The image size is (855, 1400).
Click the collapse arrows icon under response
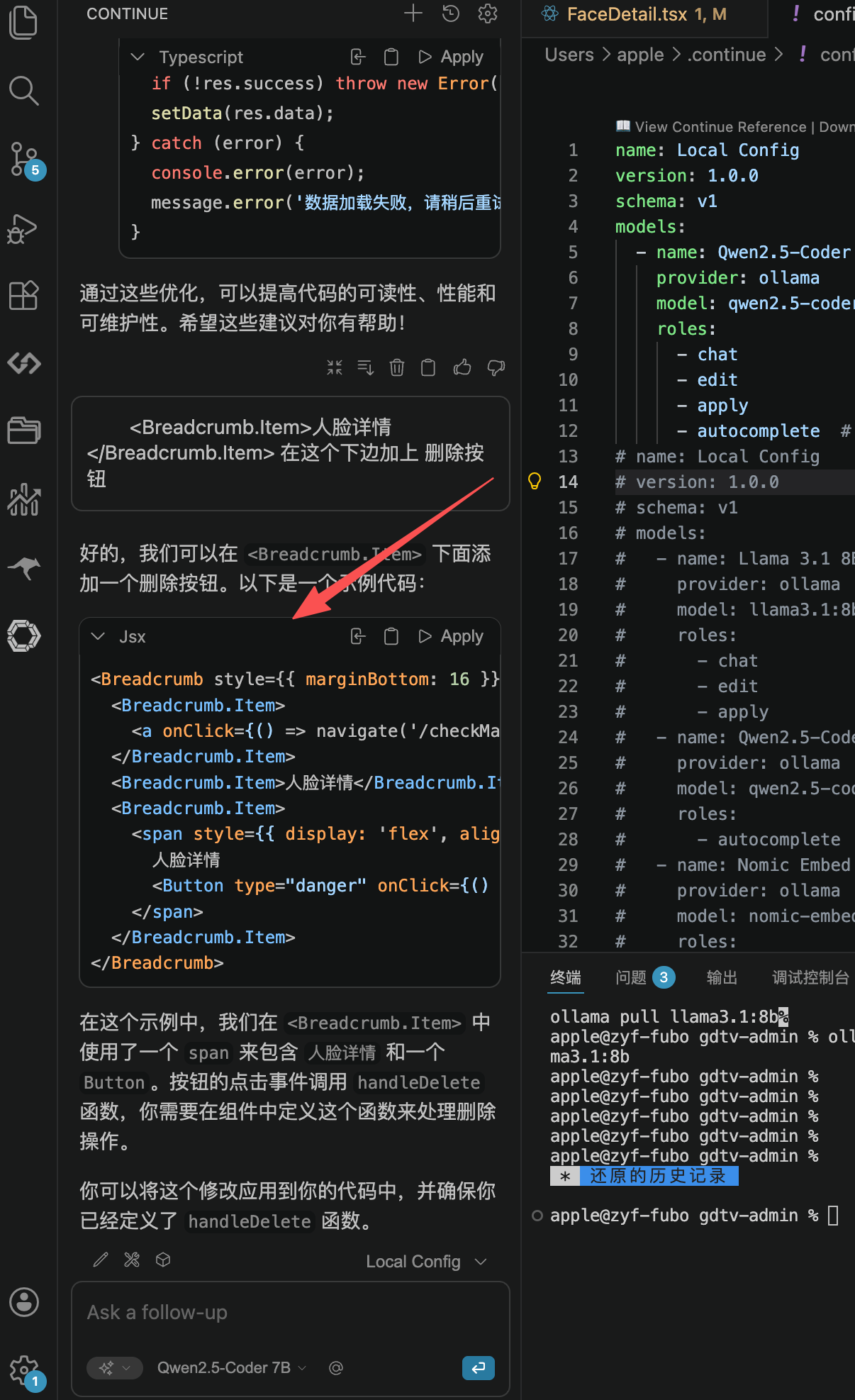[335, 367]
